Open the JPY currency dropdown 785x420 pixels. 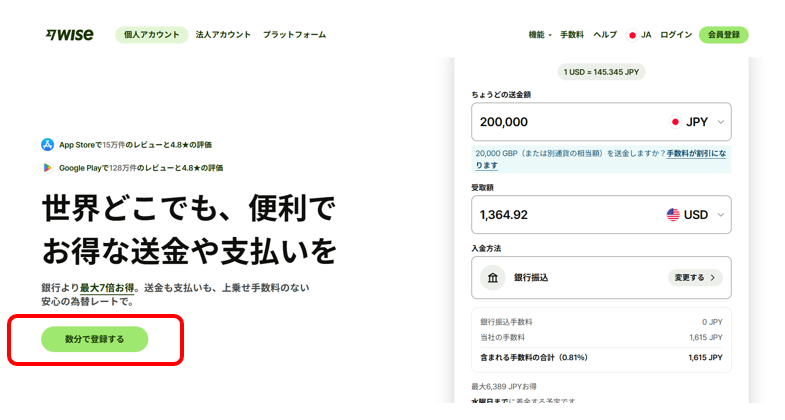click(x=697, y=122)
